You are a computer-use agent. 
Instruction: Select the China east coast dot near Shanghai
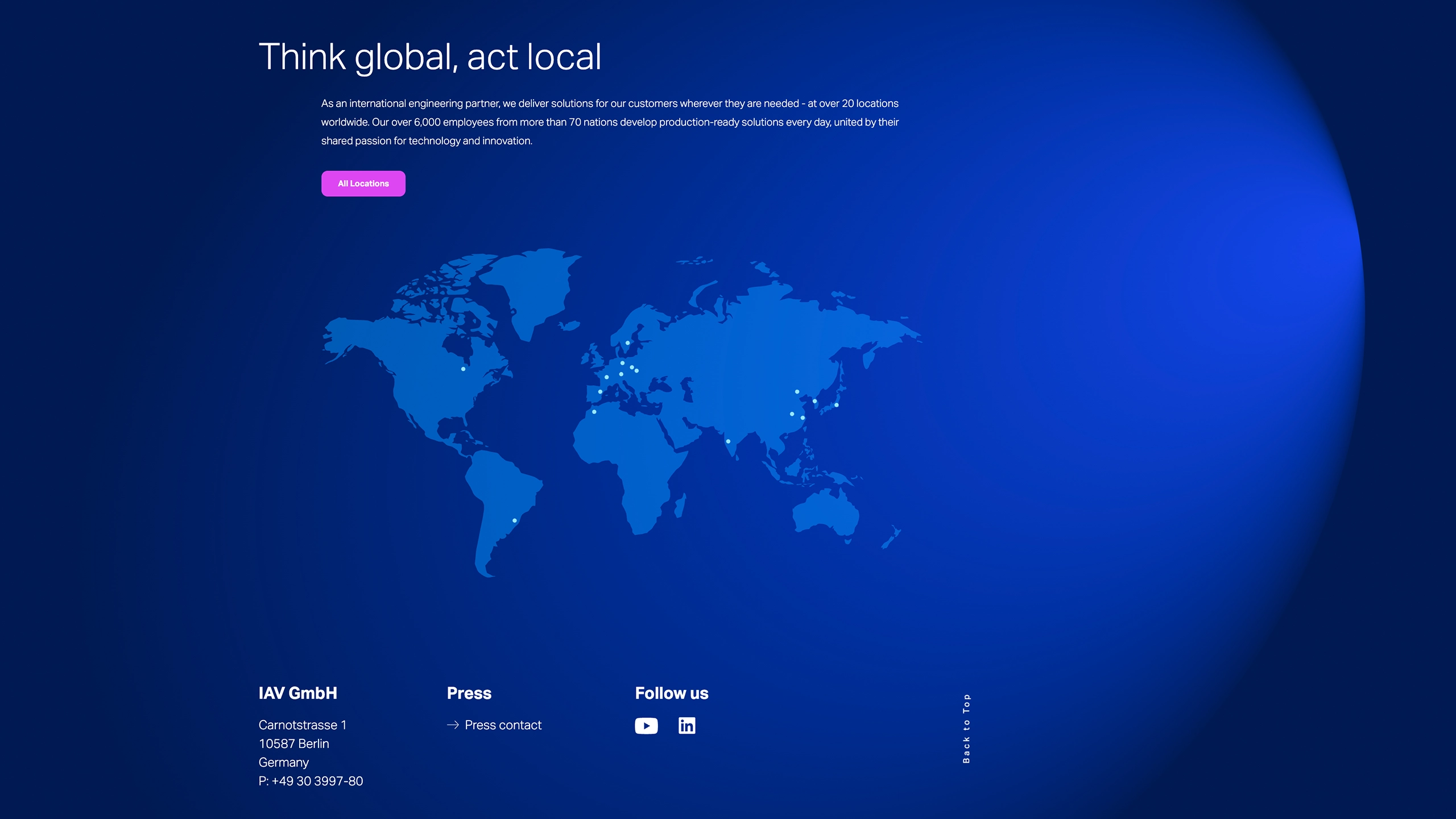pyautogui.click(x=803, y=418)
